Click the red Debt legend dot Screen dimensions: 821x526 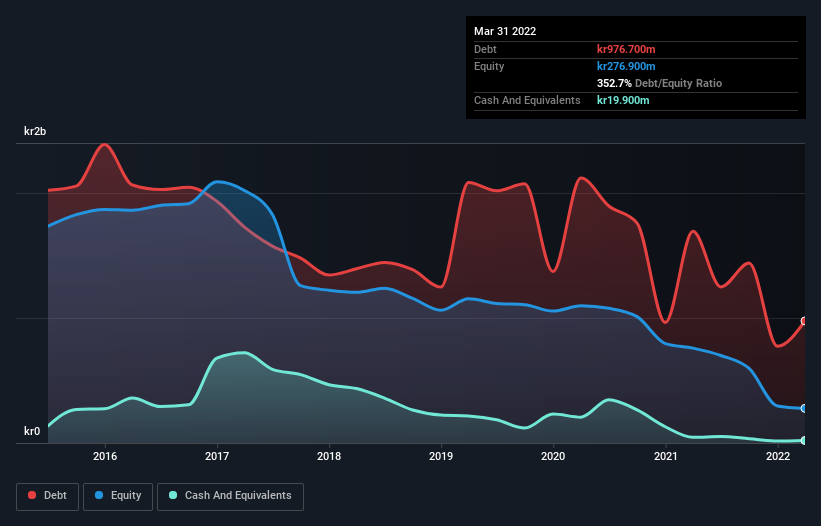[x=32, y=495]
